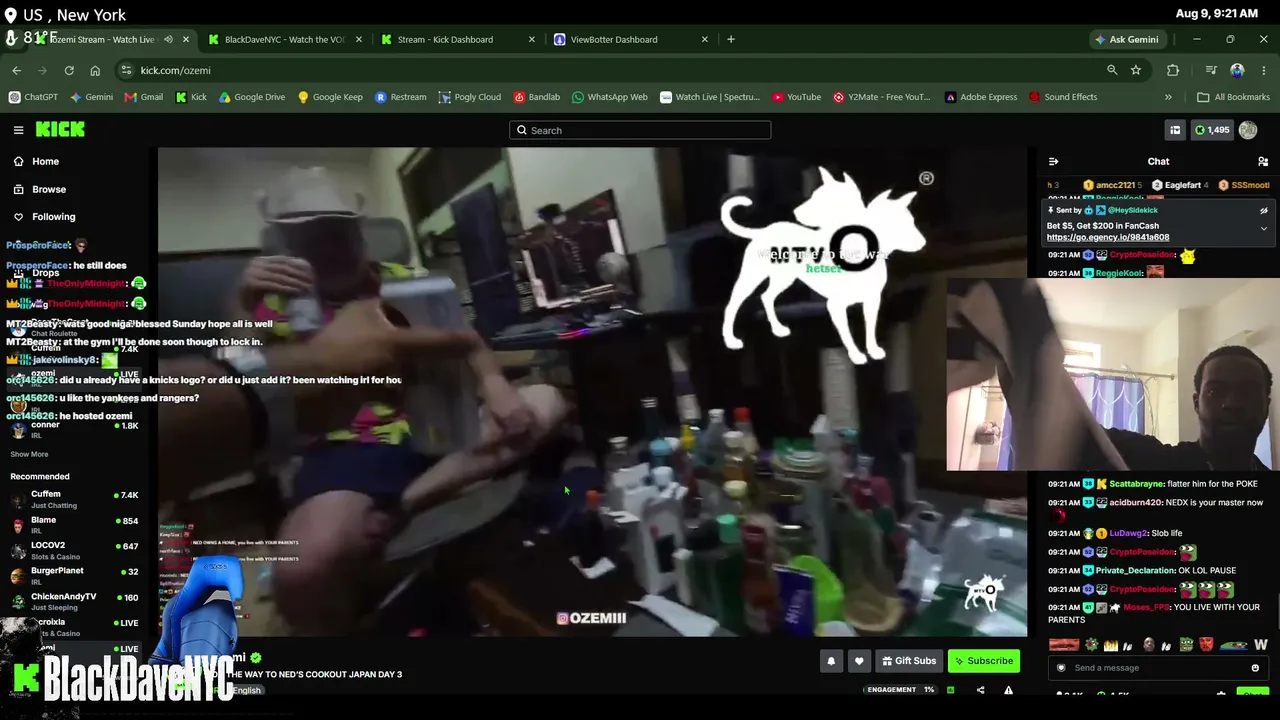
Task: Report the stream with warning icon
Action: pos(1008,690)
